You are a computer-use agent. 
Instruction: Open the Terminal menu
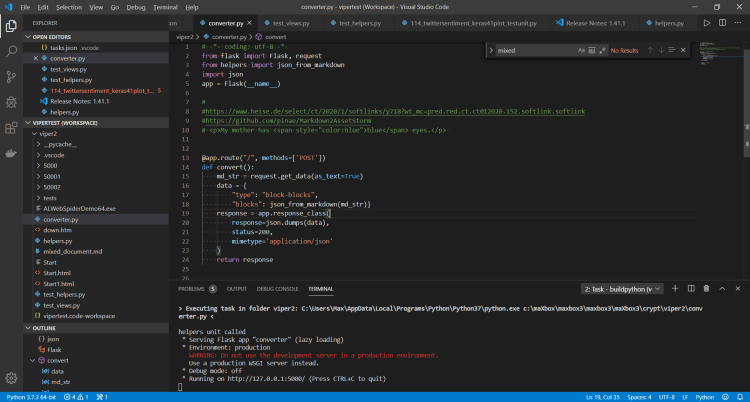[165, 7]
